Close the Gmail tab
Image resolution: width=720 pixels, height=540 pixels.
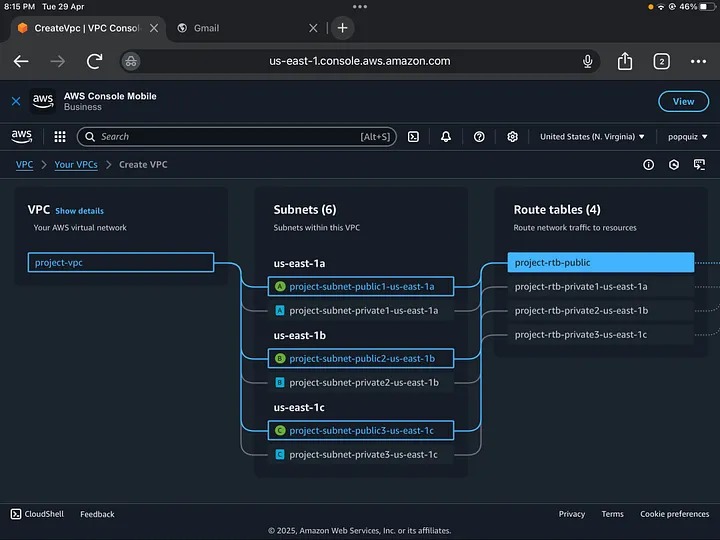point(313,28)
